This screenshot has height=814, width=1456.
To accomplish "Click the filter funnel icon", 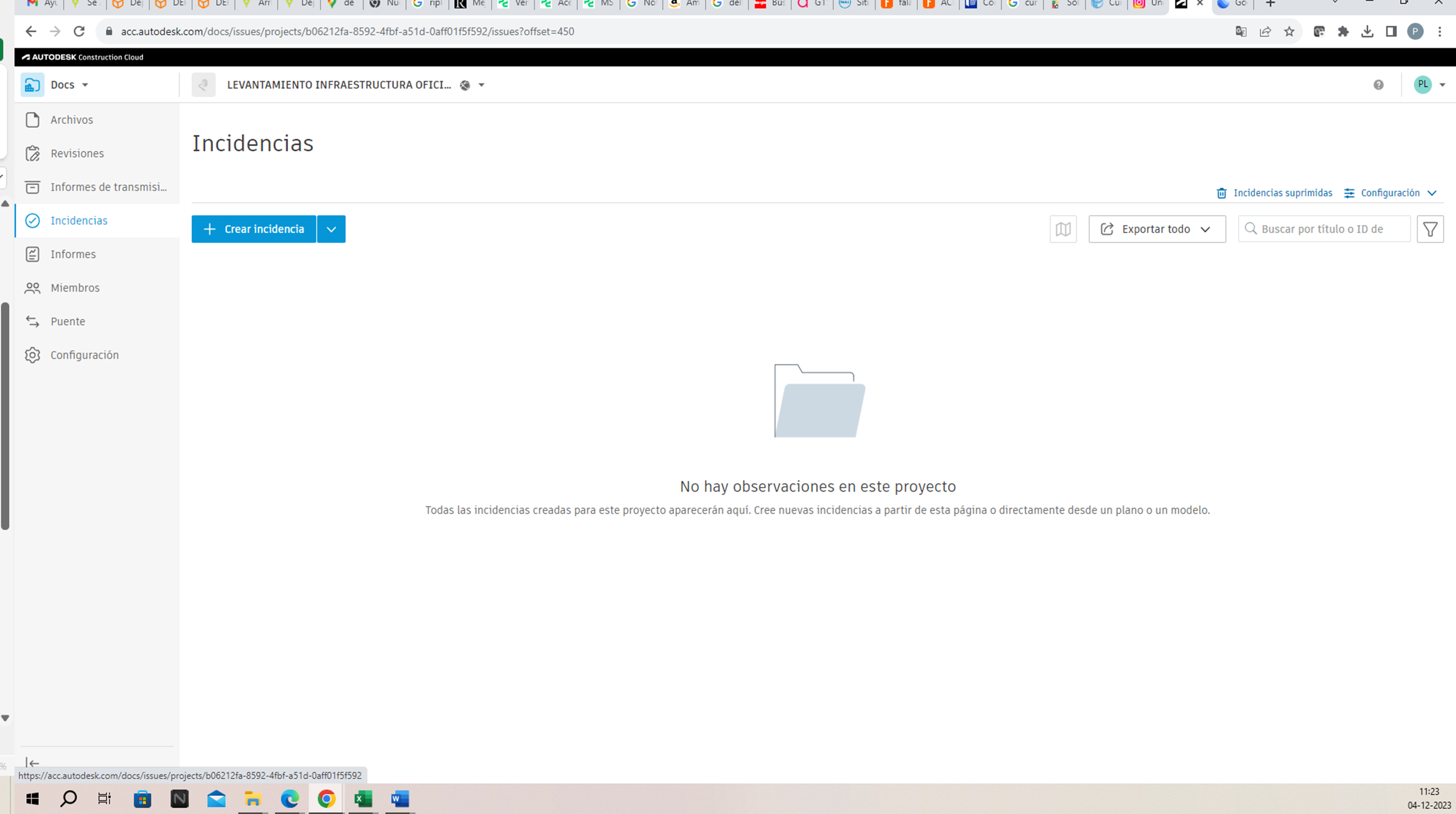I will pyautogui.click(x=1430, y=229).
